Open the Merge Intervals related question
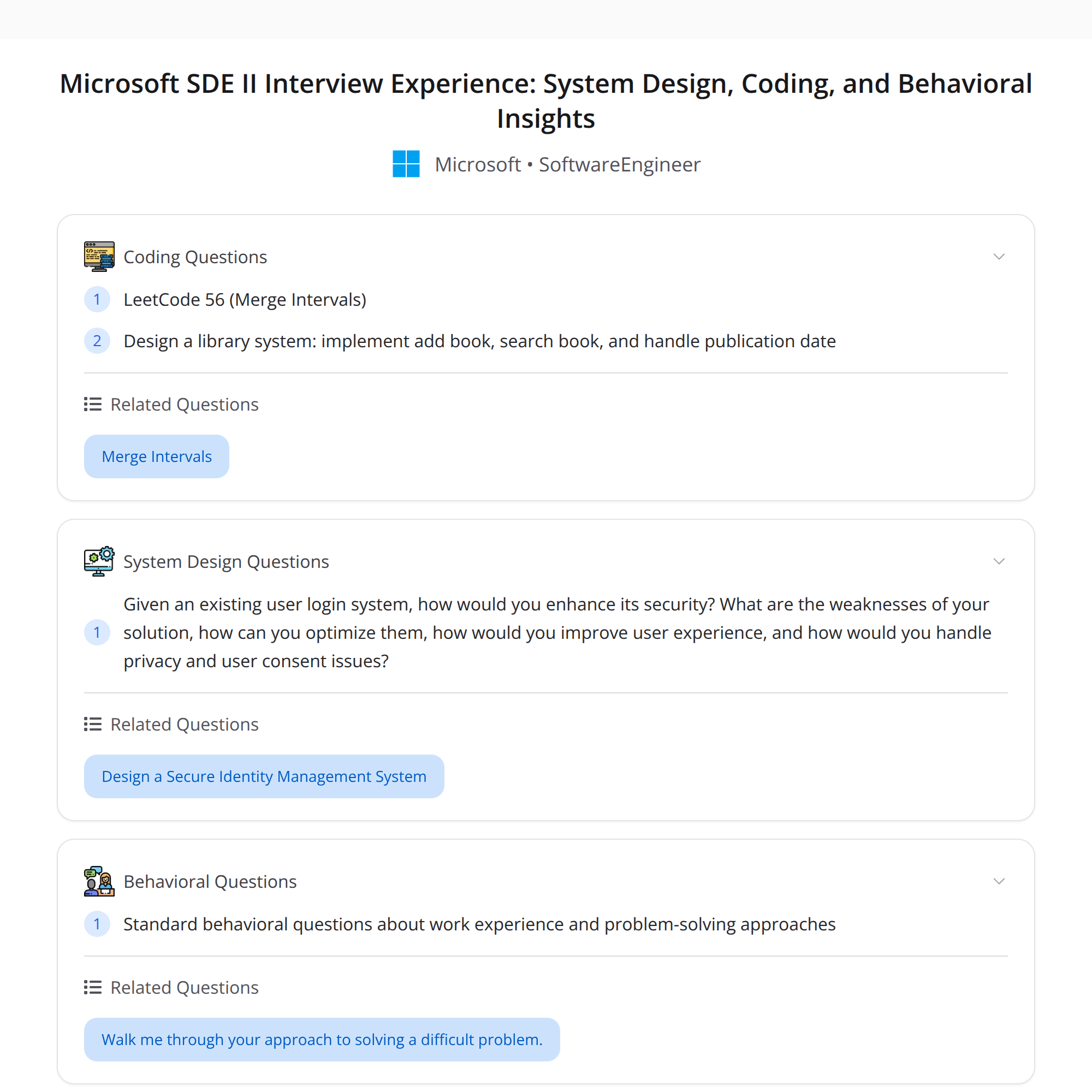 [x=157, y=456]
